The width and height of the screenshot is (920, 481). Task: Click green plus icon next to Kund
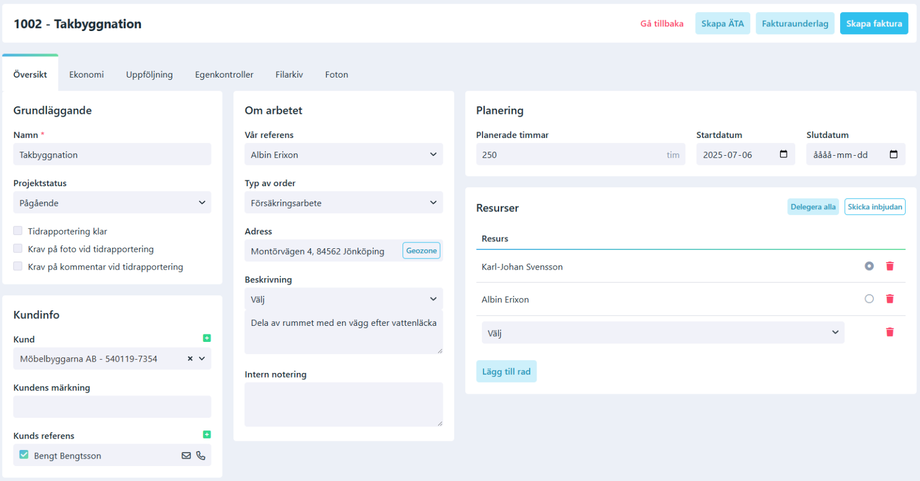207,338
